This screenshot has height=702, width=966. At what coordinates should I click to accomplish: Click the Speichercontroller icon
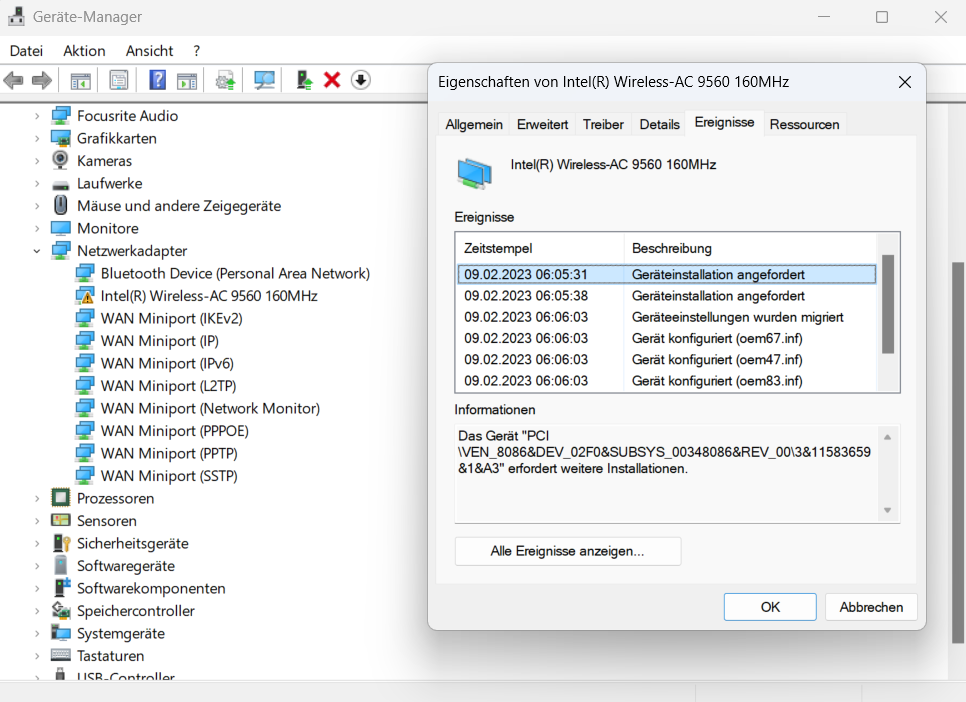61,610
